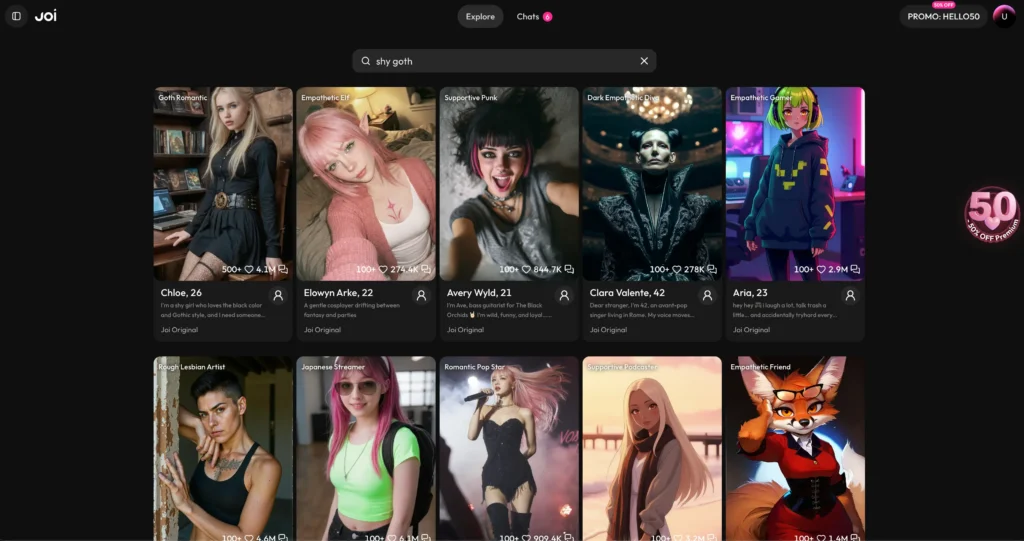1024x541 pixels.
Task: Click the pink badge on the Chats tab
Action: (547, 17)
